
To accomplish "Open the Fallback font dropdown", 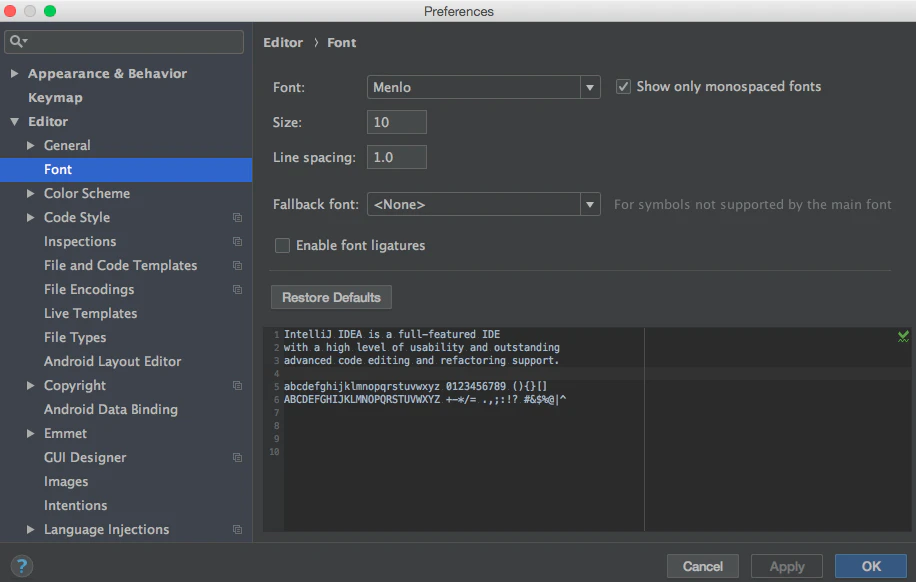I will [484, 204].
